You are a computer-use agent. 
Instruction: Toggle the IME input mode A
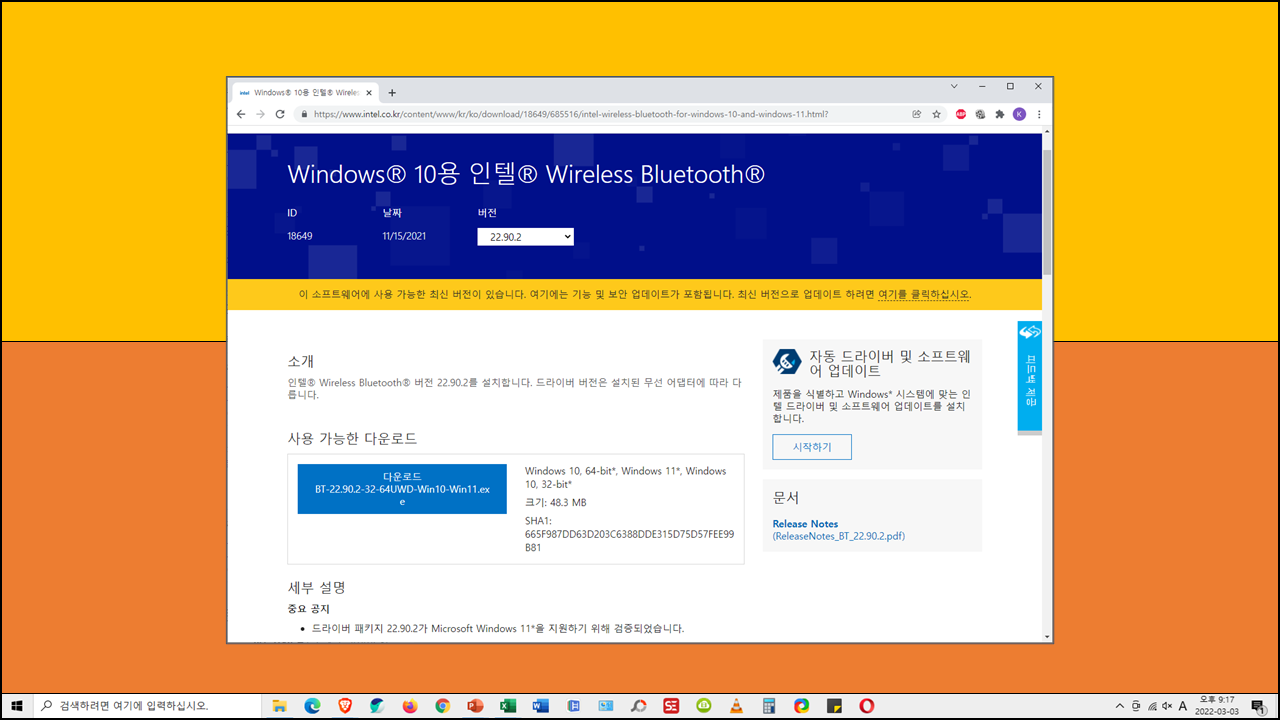(1183, 706)
